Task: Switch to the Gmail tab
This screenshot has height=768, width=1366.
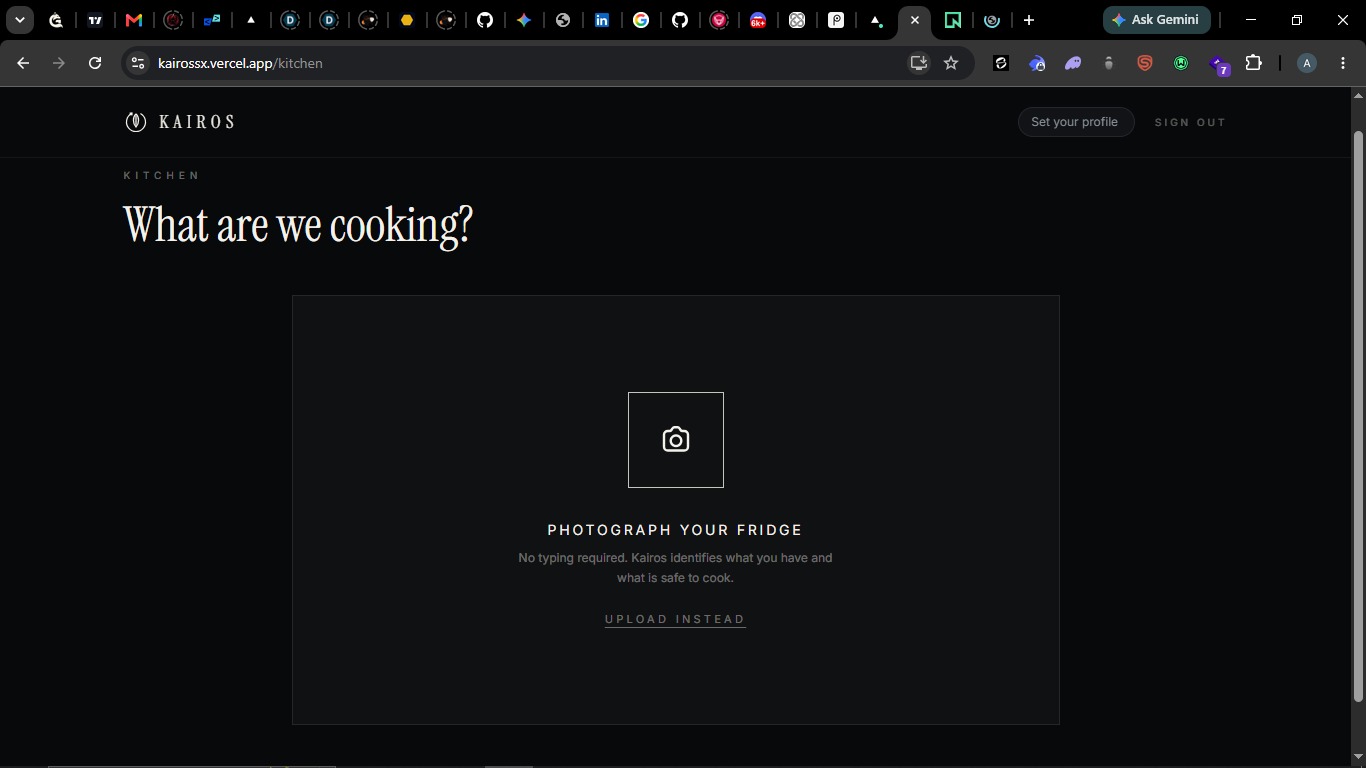Action: 134,20
